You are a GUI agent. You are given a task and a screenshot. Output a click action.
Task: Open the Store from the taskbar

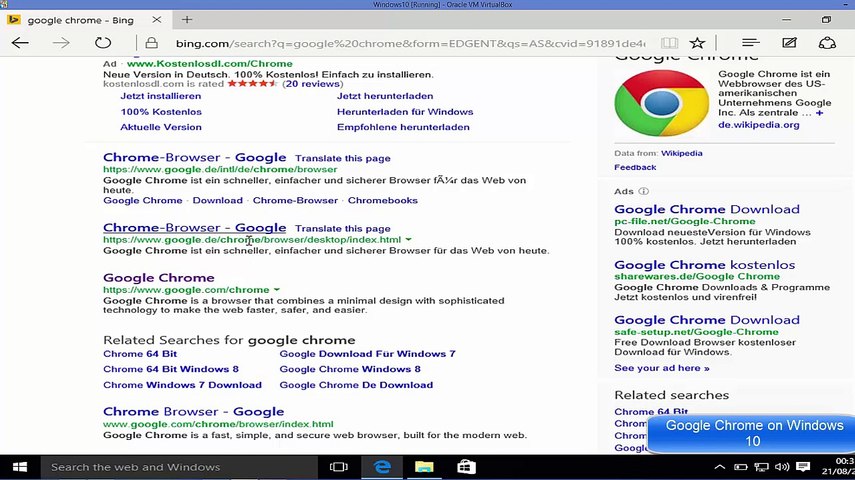coord(466,467)
